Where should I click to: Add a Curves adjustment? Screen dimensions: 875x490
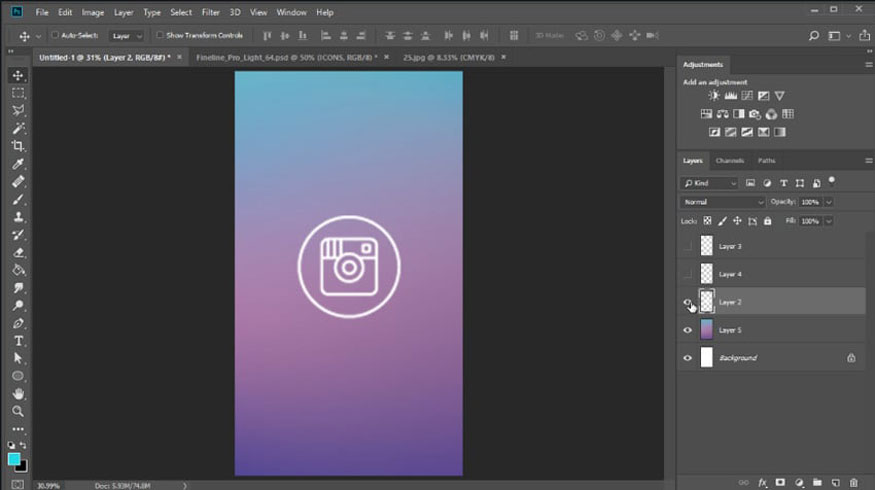[747, 96]
